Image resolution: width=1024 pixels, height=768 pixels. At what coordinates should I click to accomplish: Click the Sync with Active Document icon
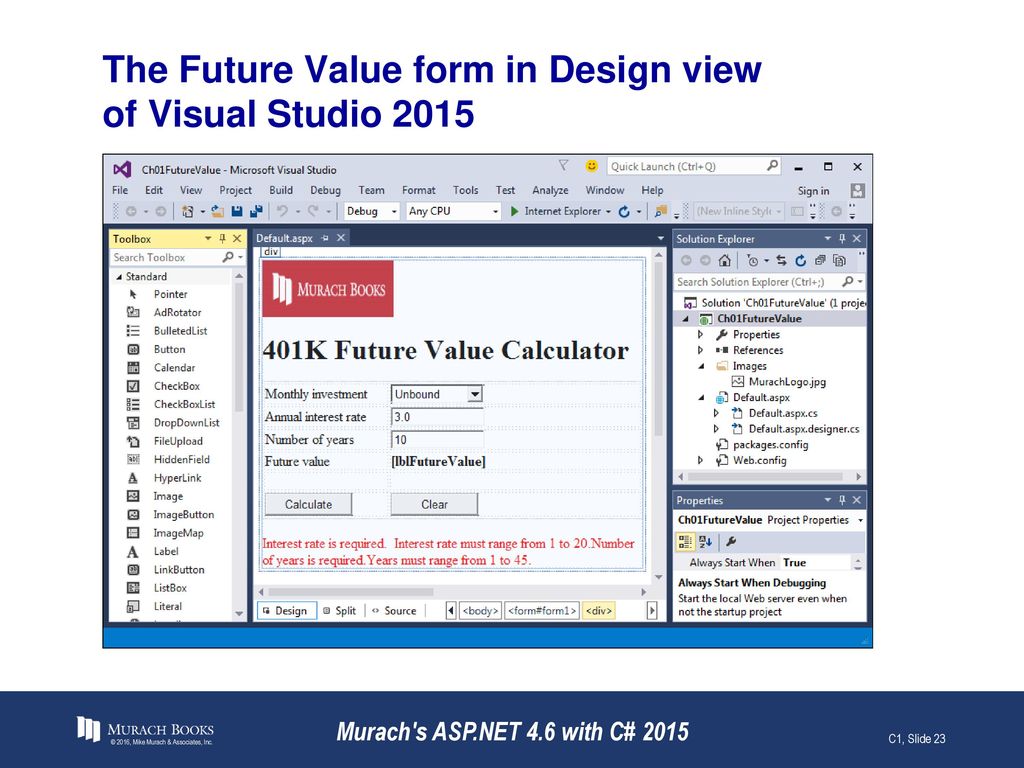(781, 261)
